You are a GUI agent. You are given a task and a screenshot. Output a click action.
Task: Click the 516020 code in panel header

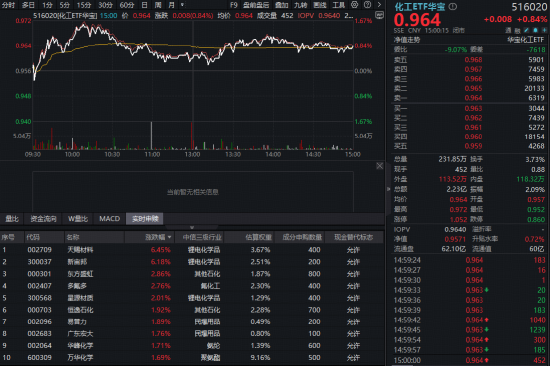click(x=529, y=7)
